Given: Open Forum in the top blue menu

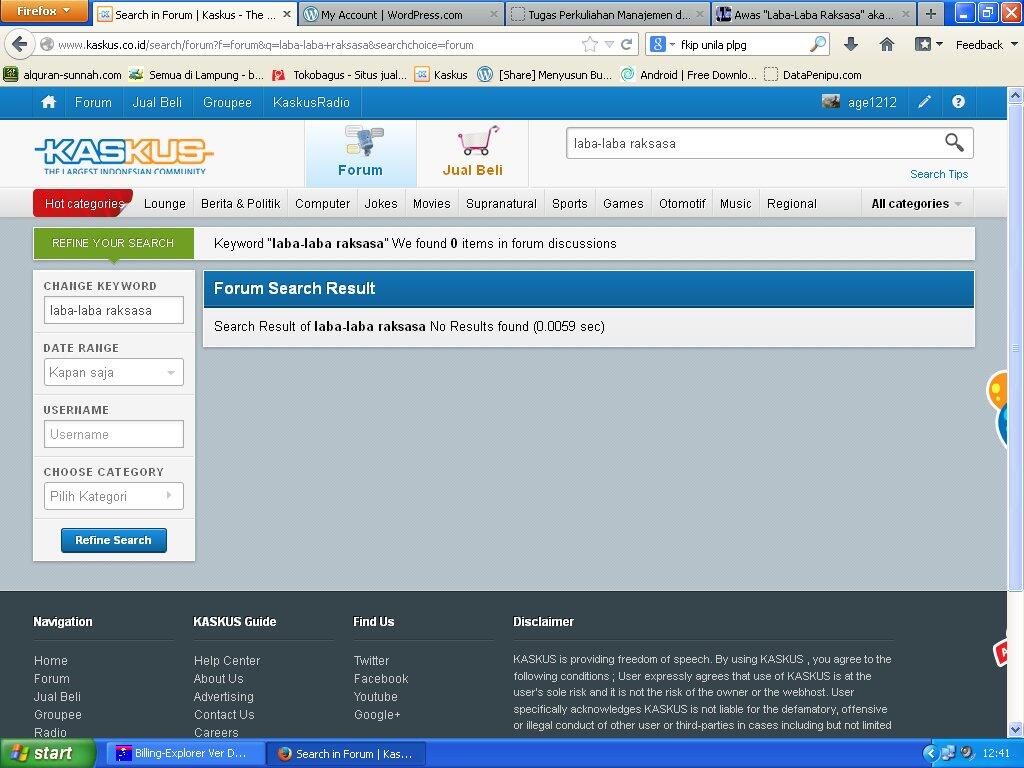Looking at the screenshot, I should coord(93,103).
